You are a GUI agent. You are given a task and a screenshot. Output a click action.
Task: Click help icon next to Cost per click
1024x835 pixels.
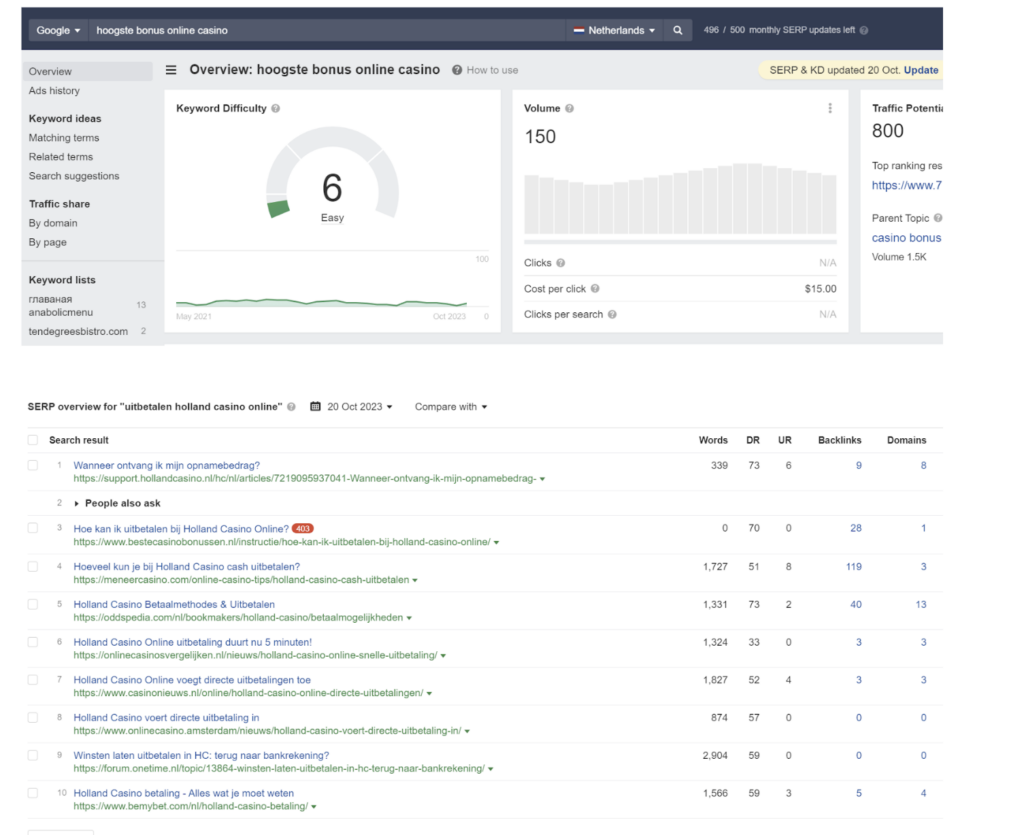point(595,289)
